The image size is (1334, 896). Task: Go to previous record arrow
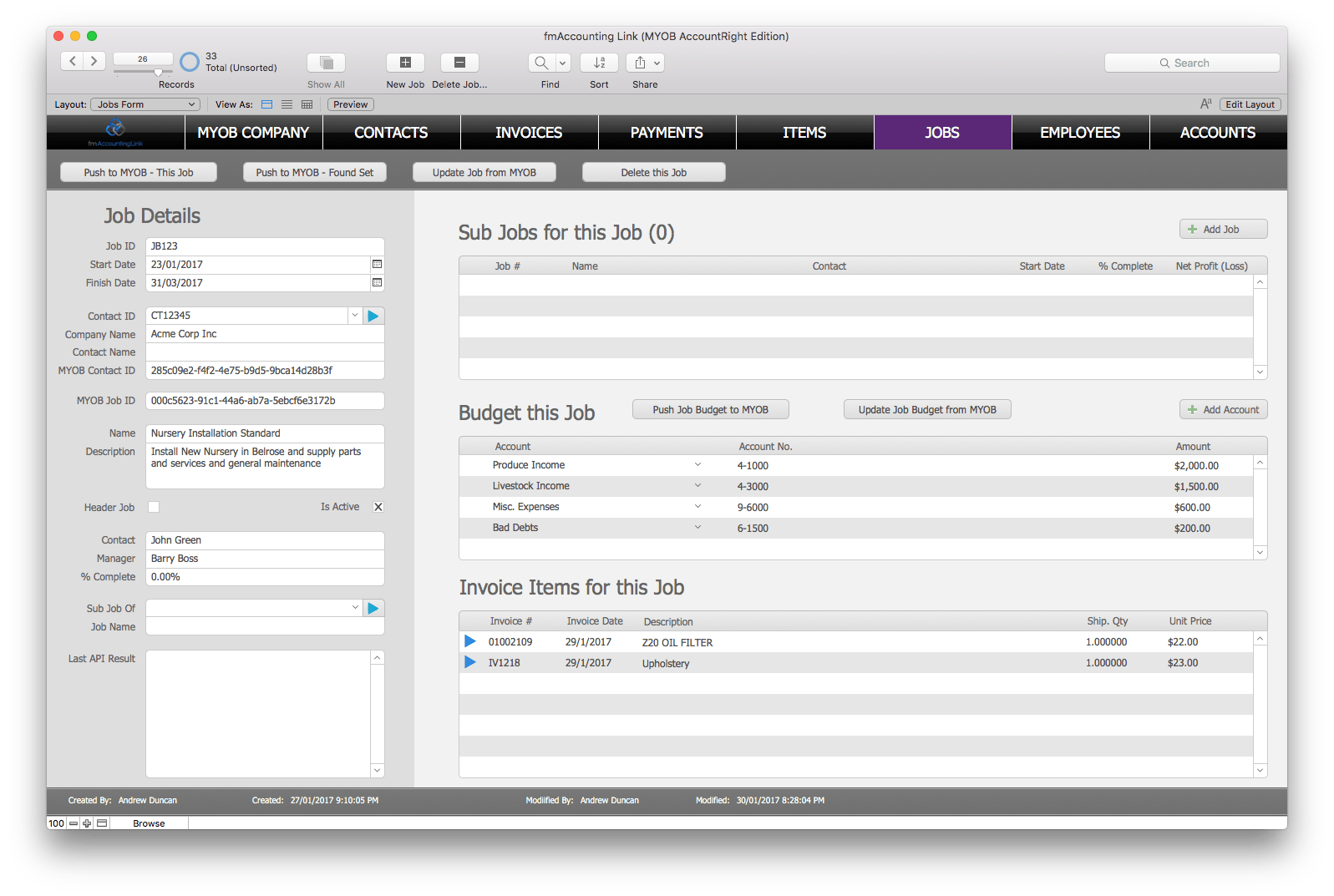[73, 61]
